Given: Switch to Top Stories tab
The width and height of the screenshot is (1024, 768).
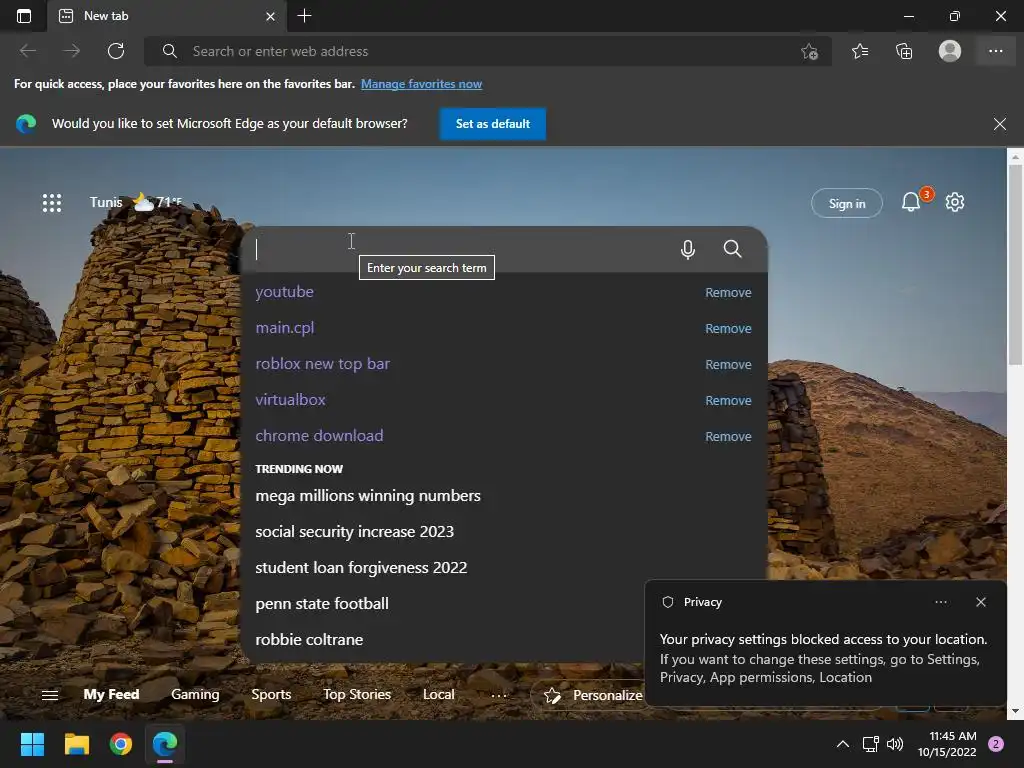Looking at the screenshot, I should 357,695.
